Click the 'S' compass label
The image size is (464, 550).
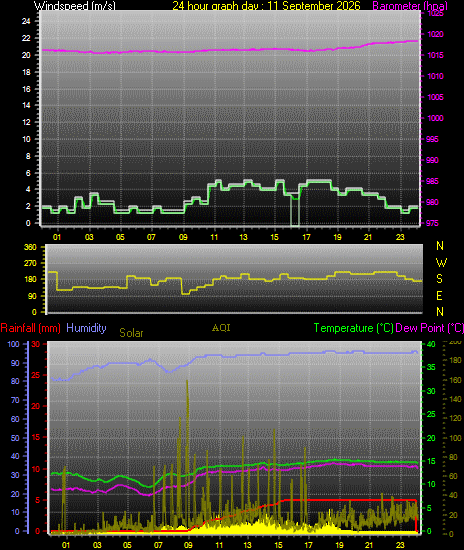click(x=439, y=279)
